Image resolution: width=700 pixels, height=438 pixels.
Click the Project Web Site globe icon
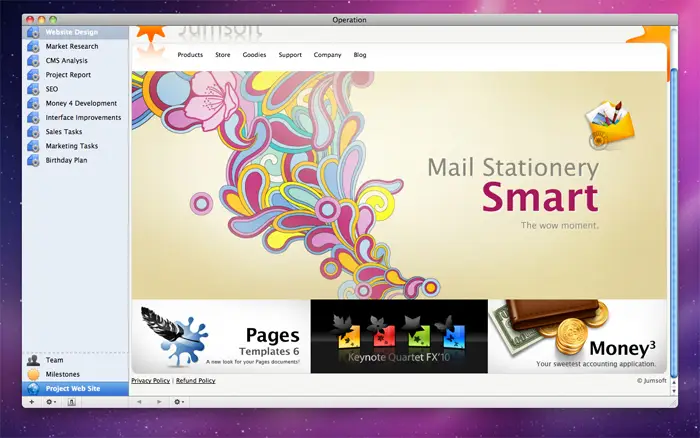(33, 388)
